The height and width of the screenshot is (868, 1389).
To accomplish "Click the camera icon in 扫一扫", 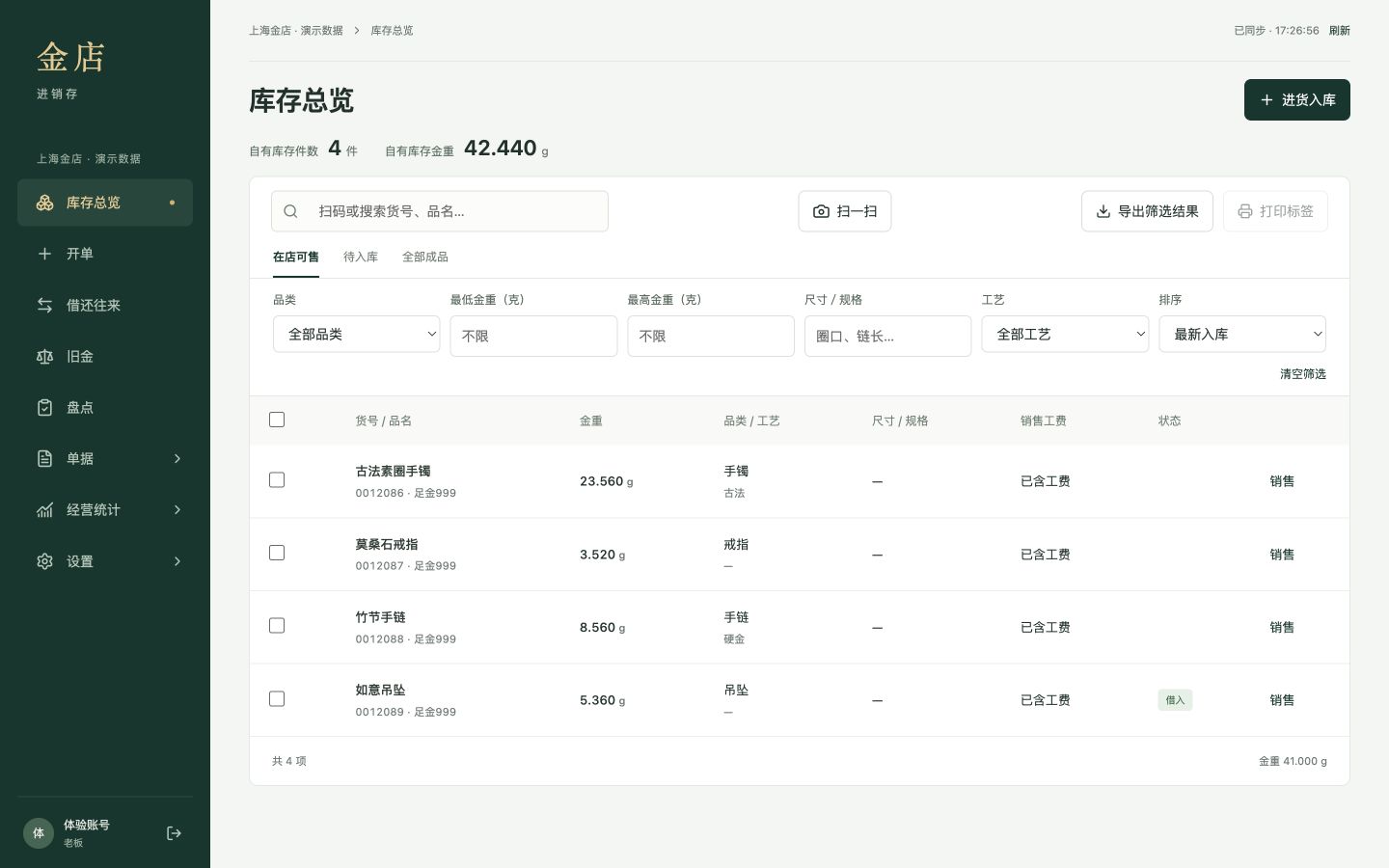I will pos(821,211).
